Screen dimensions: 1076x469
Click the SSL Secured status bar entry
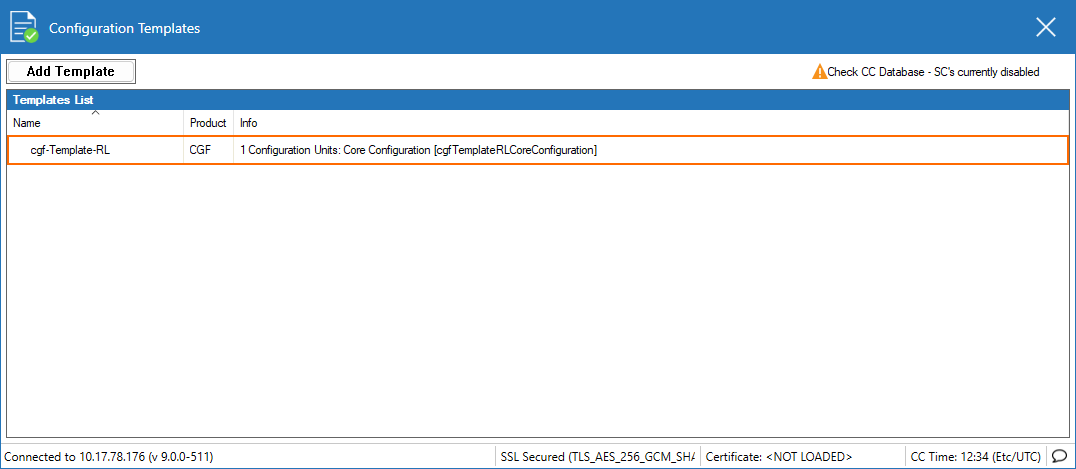tap(597, 457)
